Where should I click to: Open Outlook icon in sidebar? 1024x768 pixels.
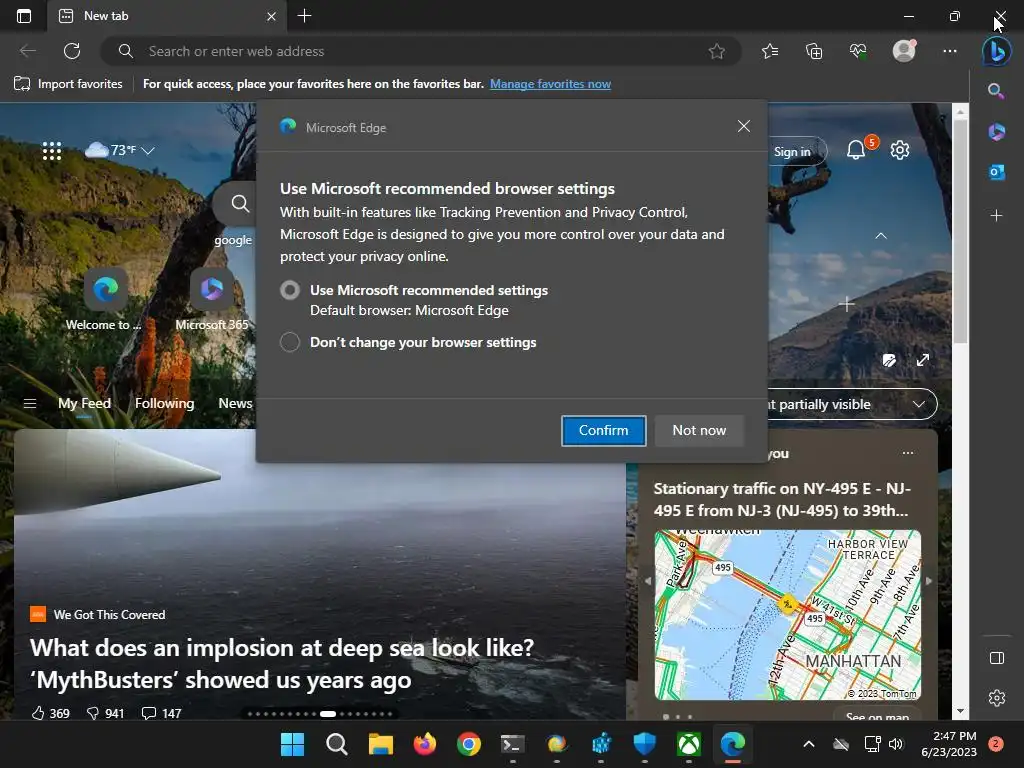tap(997, 172)
